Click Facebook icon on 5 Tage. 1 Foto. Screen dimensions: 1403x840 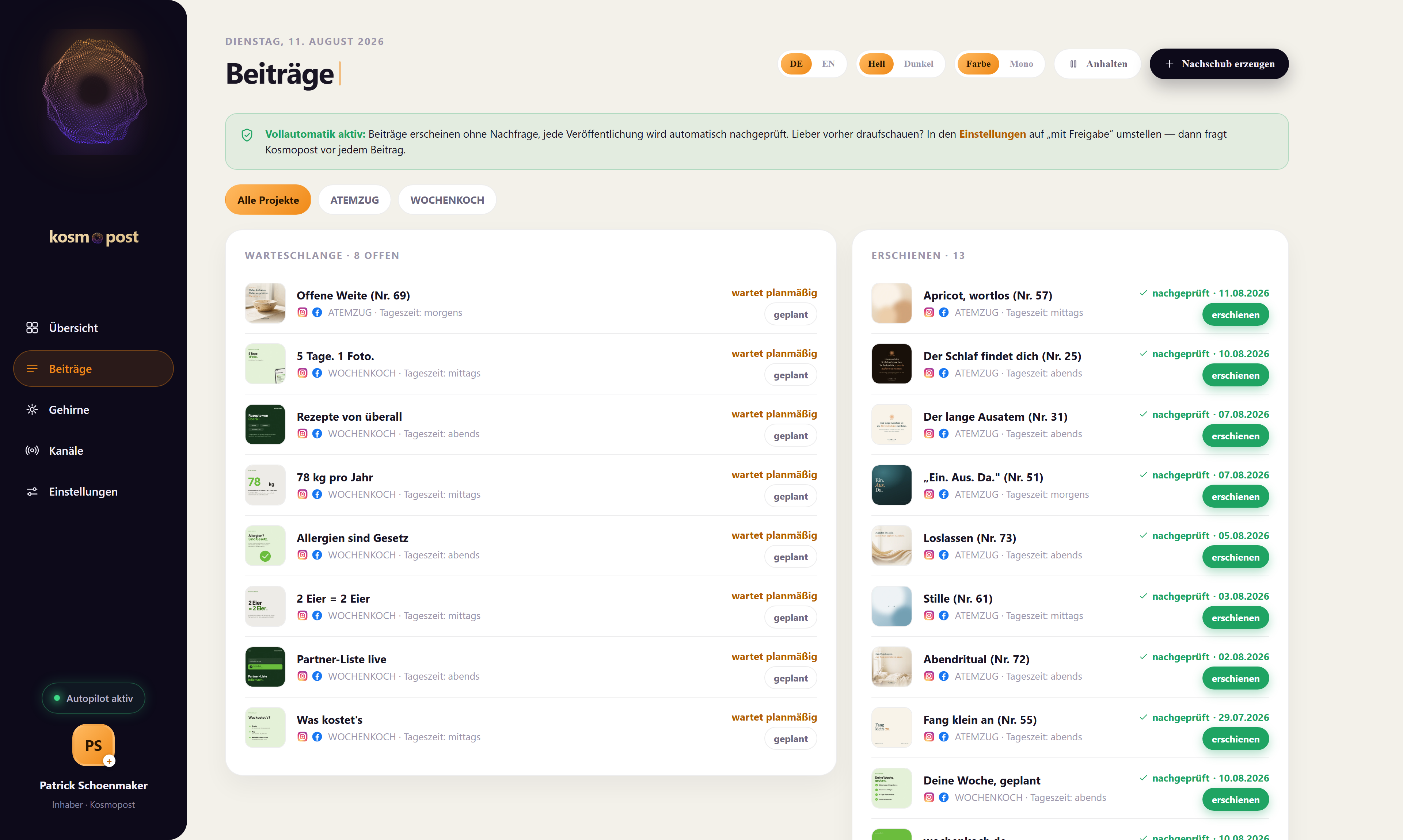pos(317,373)
